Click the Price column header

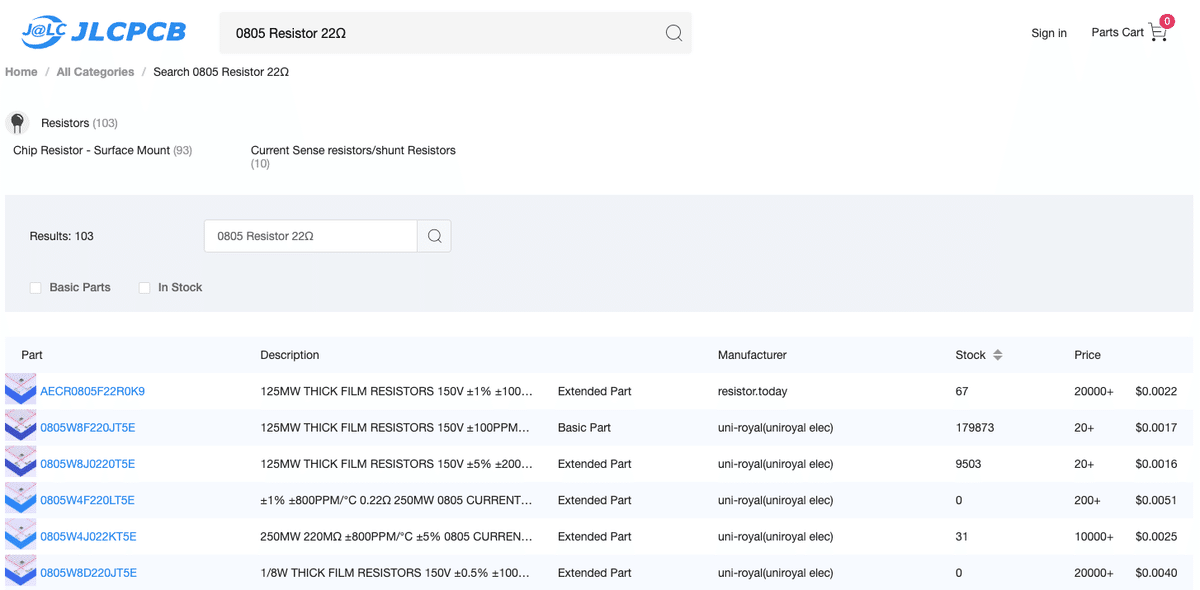(x=1087, y=355)
